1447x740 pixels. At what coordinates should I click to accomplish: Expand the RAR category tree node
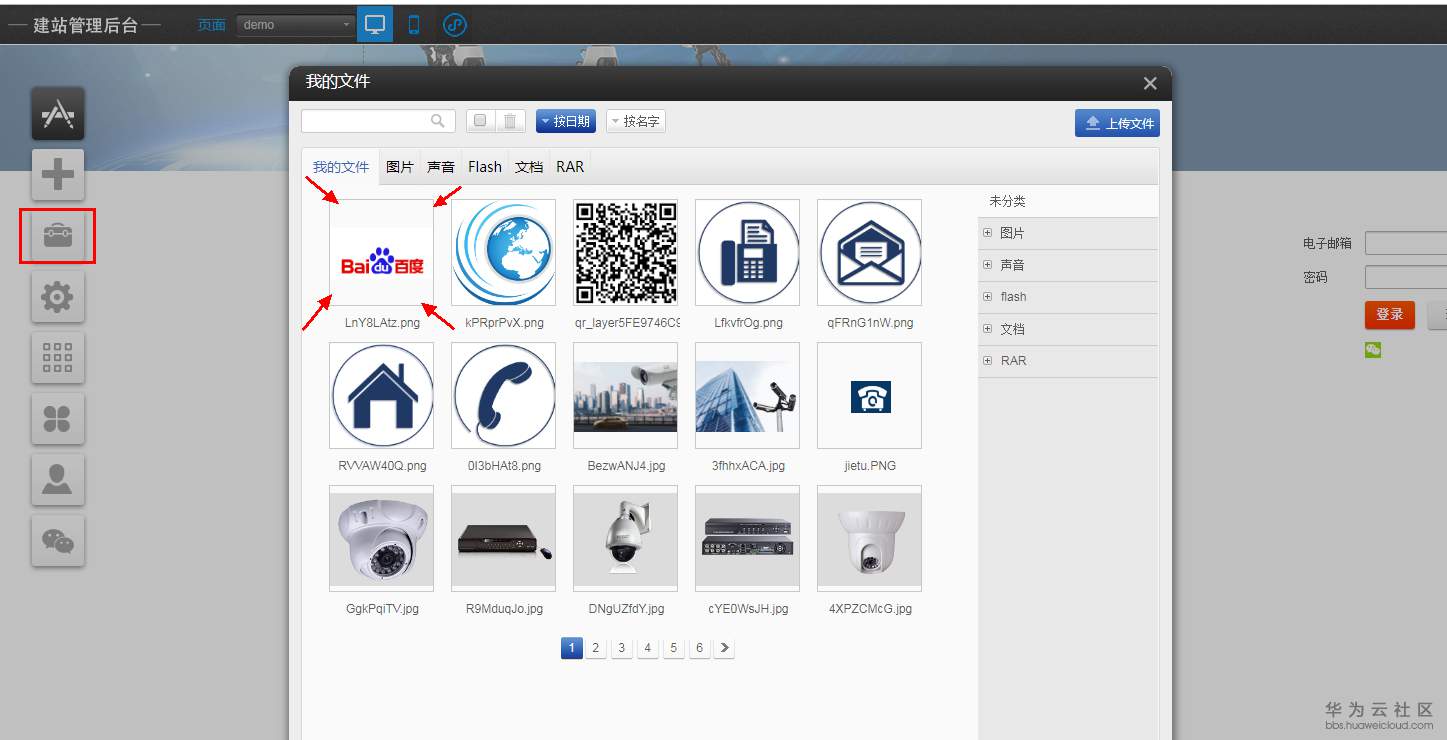coord(988,361)
